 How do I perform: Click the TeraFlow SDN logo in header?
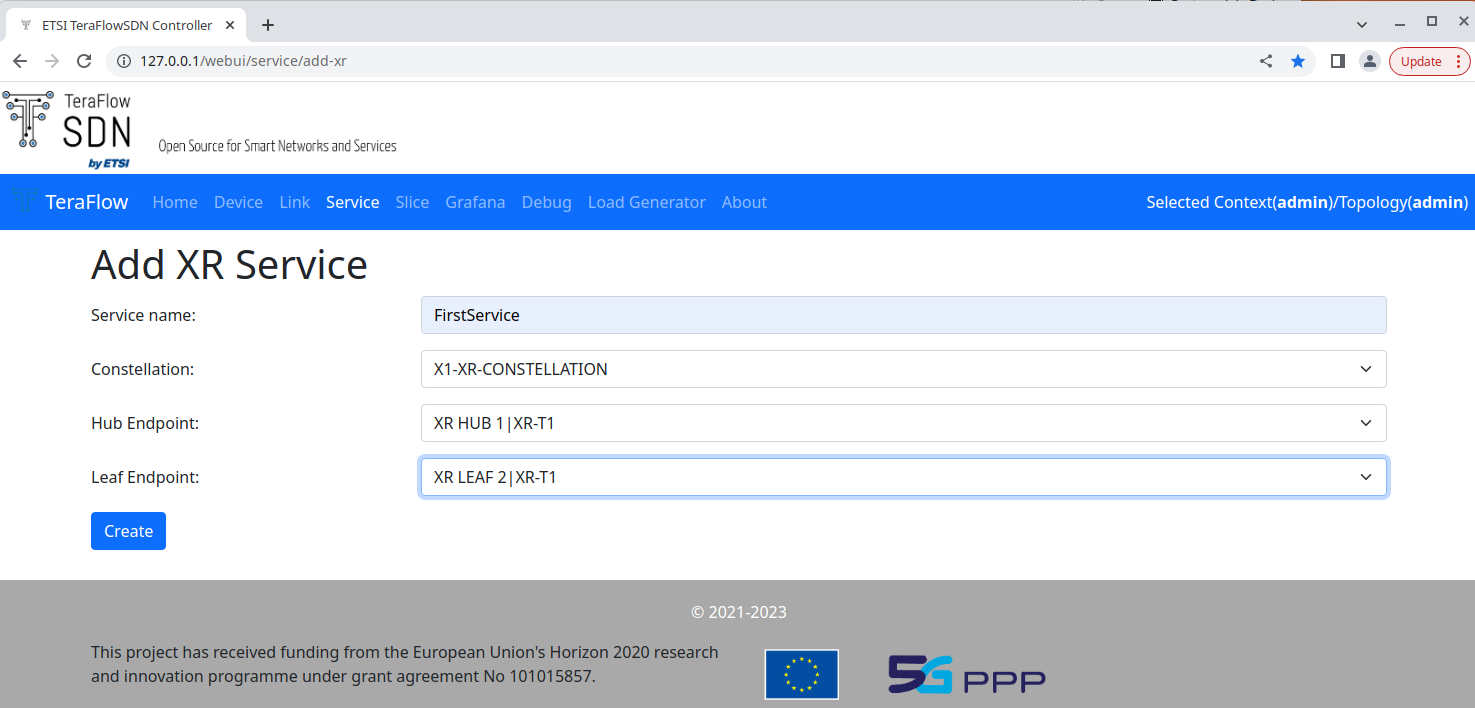click(x=68, y=128)
